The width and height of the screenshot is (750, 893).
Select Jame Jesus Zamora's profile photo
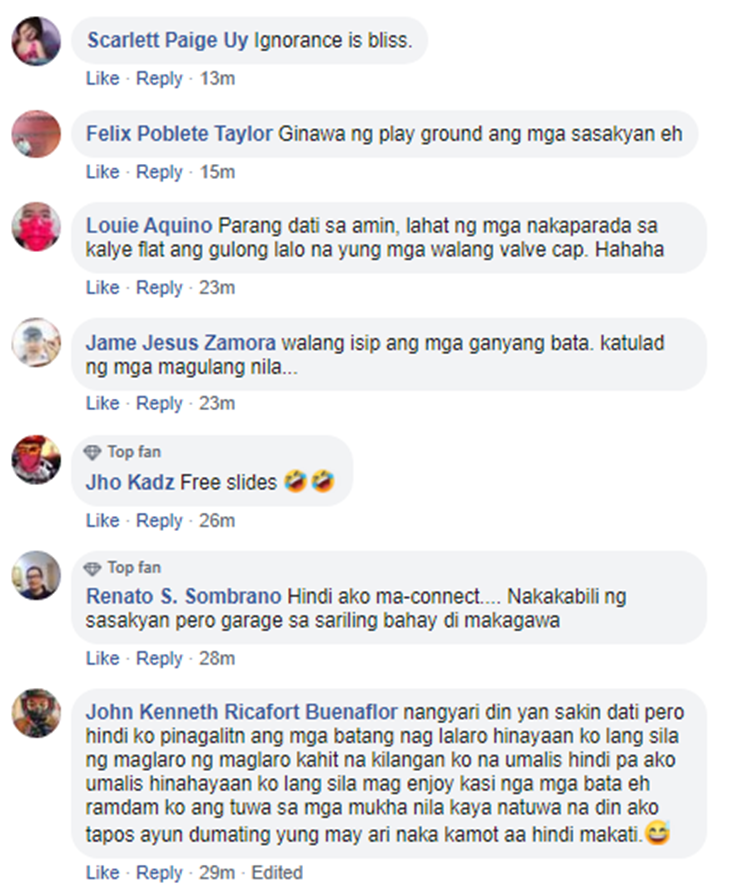click(x=36, y=342)
